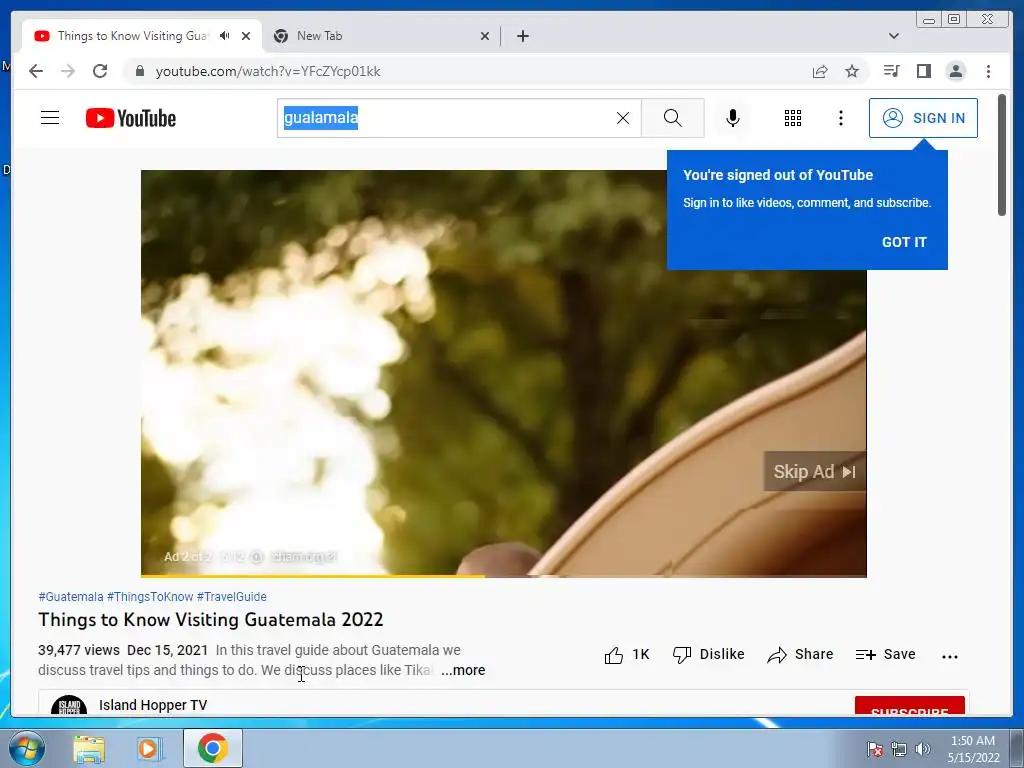Viewport: 1024px width, 768px height.
Task: Open the #Guatemala hashtag link
Action: pos(71,597)
